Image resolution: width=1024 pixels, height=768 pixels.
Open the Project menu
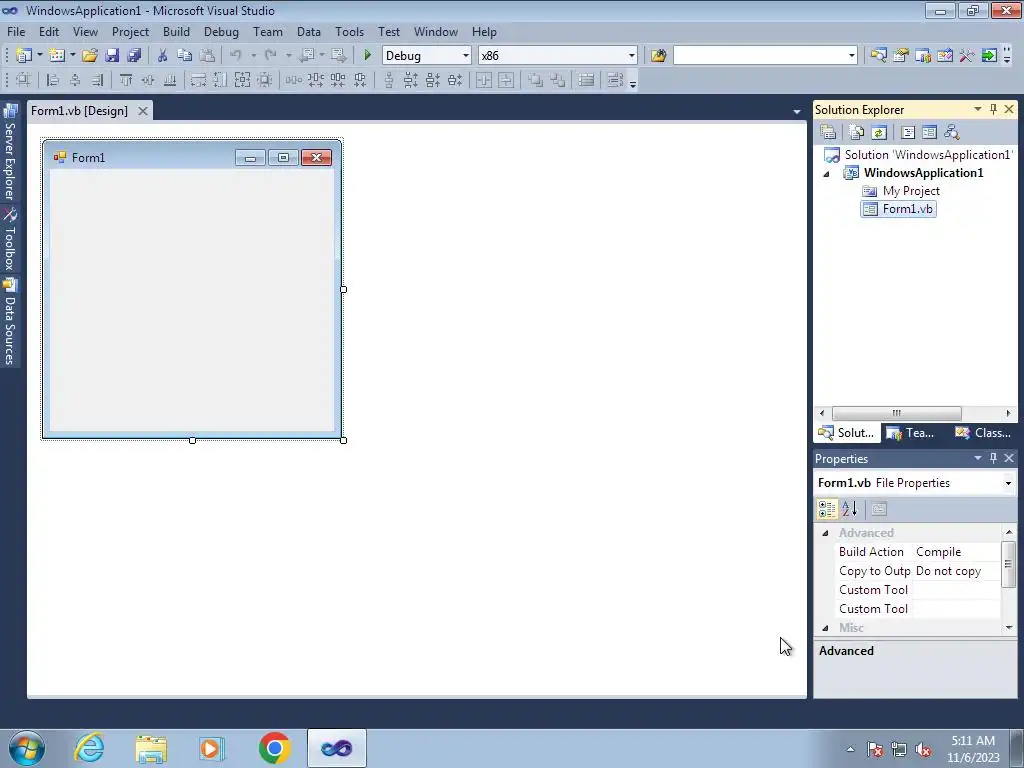130,31
